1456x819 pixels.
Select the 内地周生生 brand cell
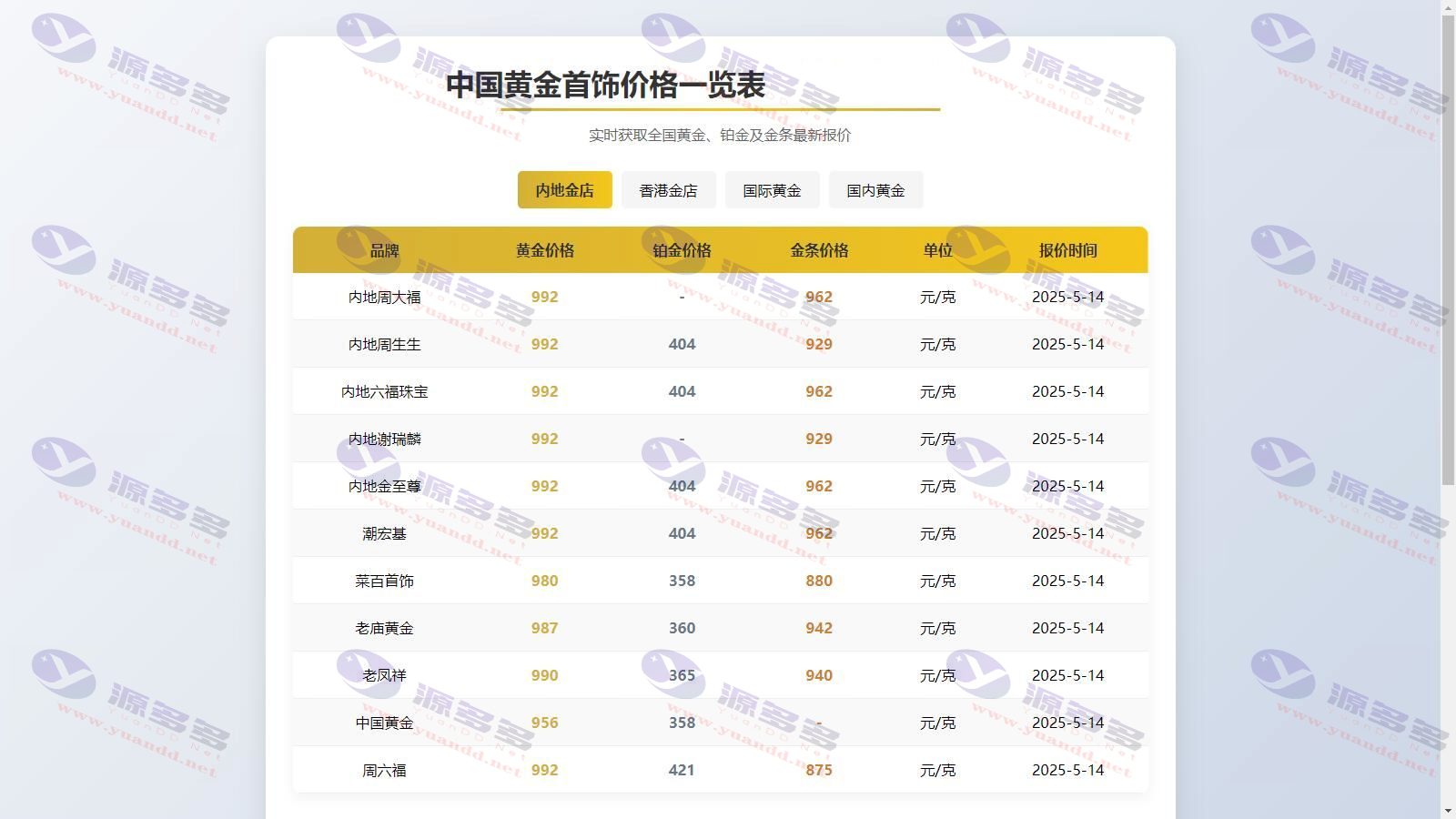click(384, 344)
